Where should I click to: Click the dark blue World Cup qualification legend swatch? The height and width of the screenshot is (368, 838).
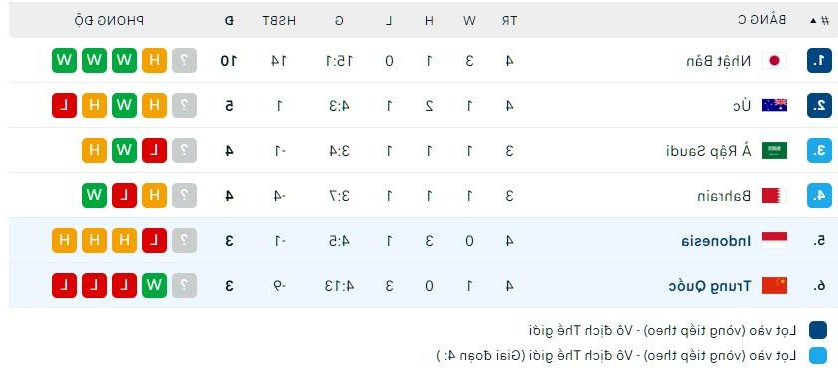818,330
